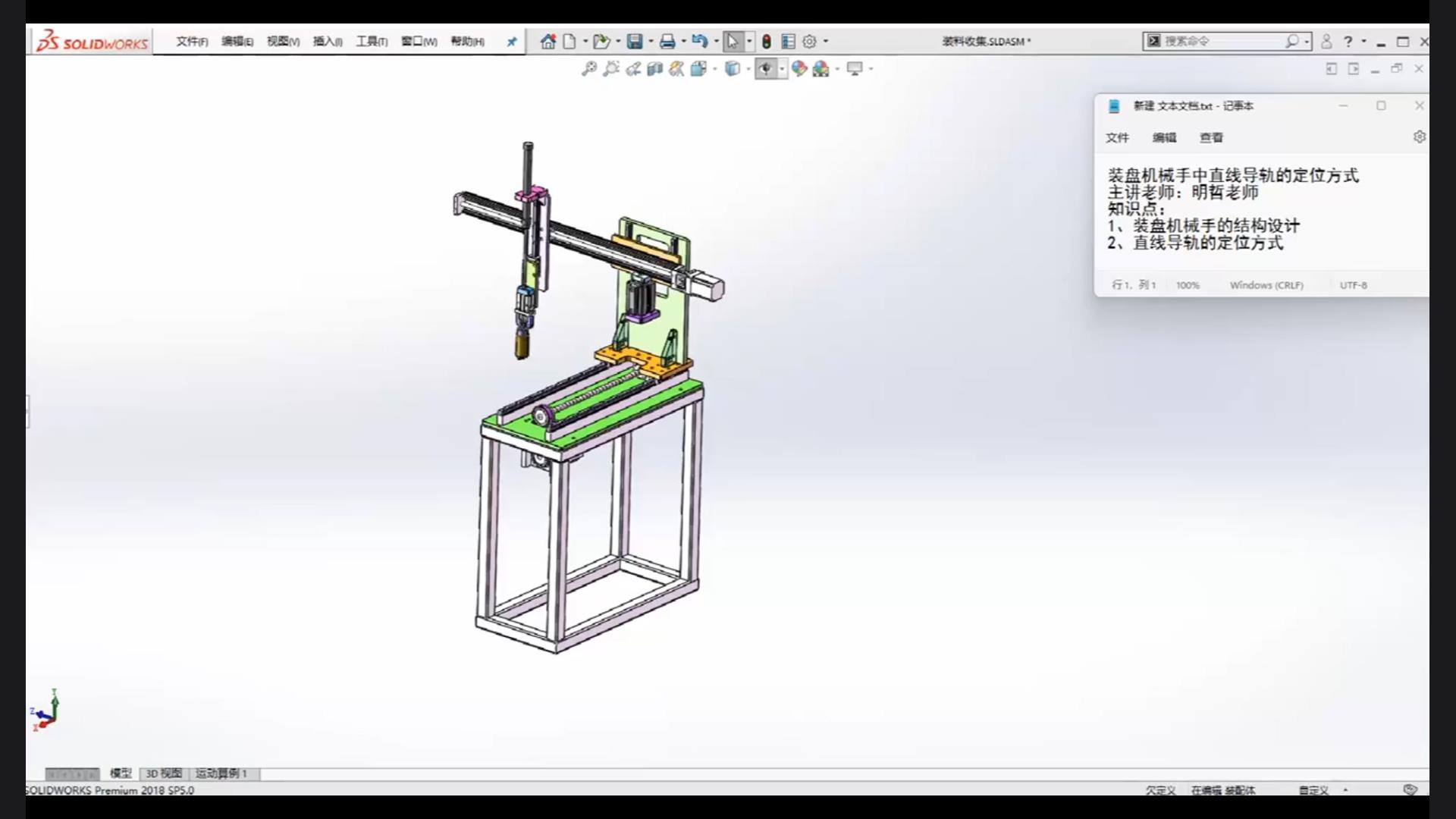Go to Previous View
This screenshot has width=1456, height=819.
point(633,69)
